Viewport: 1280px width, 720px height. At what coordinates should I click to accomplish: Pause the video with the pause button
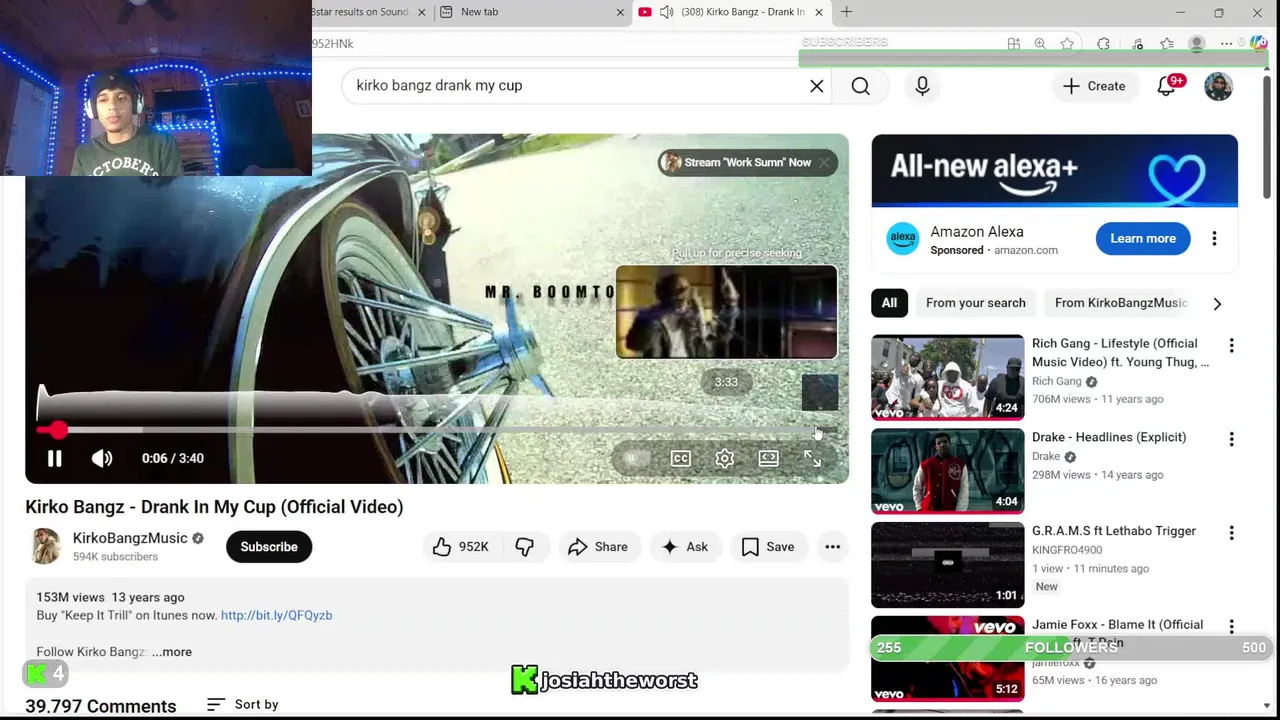(x=54, y=458)
